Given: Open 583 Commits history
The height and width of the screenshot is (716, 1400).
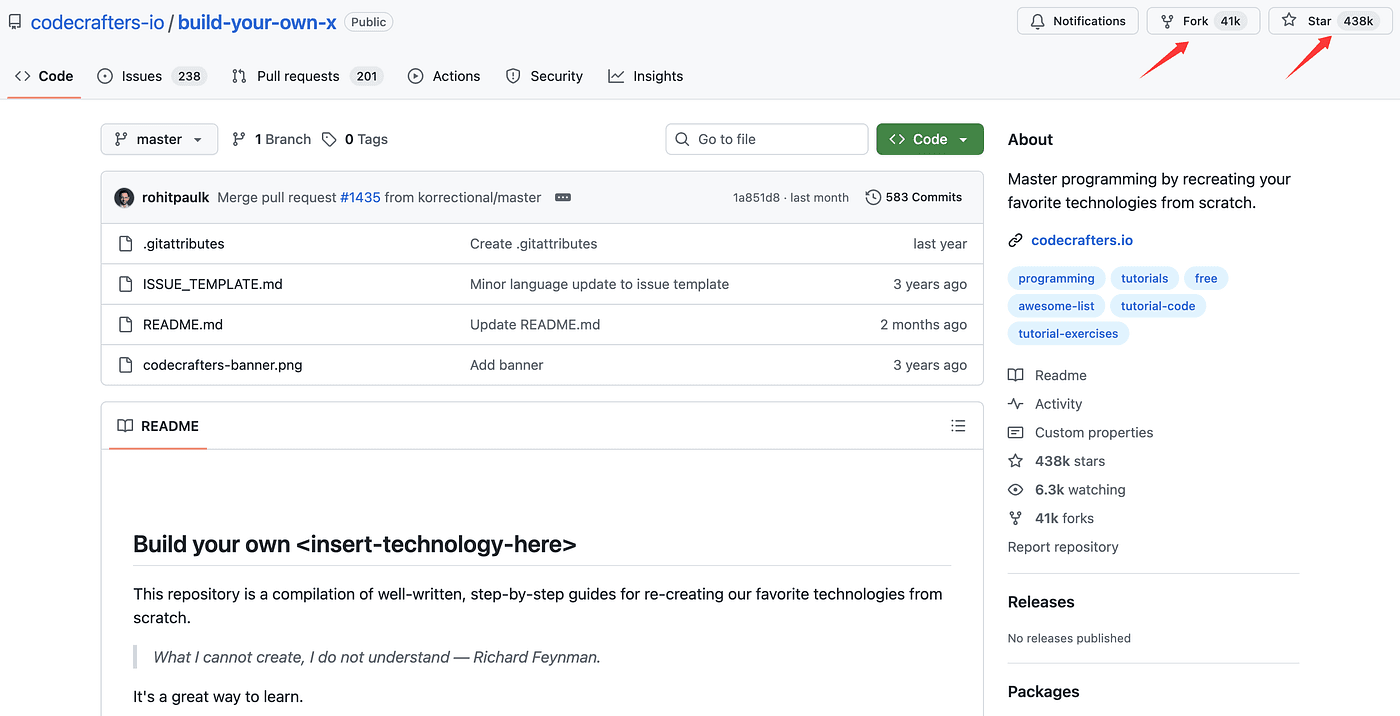Looking at the screenshot, I should [914, 197].
